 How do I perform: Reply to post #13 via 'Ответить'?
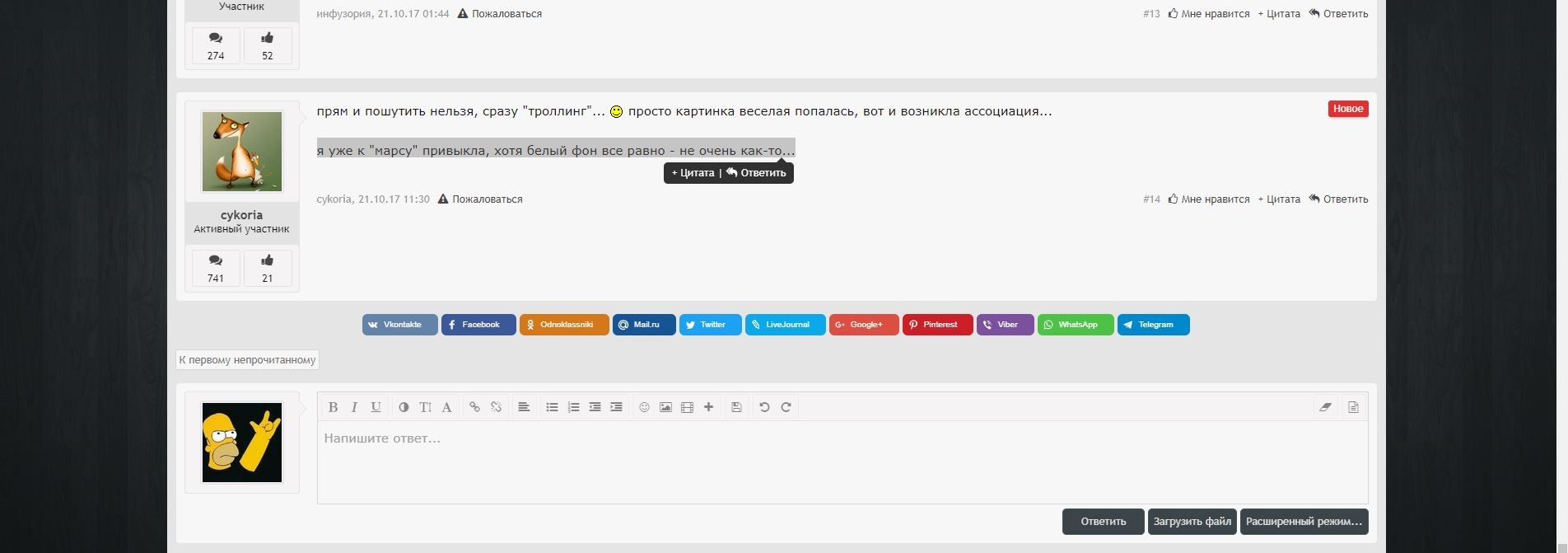click(1339, 14)
